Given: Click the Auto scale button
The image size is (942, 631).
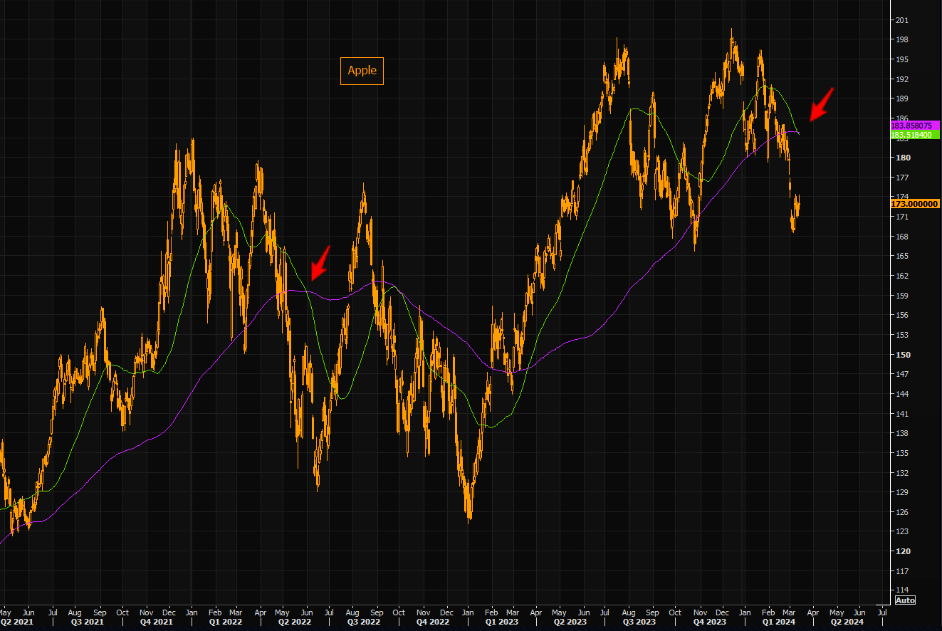Looking at the screenshot, I should click(x=905, y=600).
